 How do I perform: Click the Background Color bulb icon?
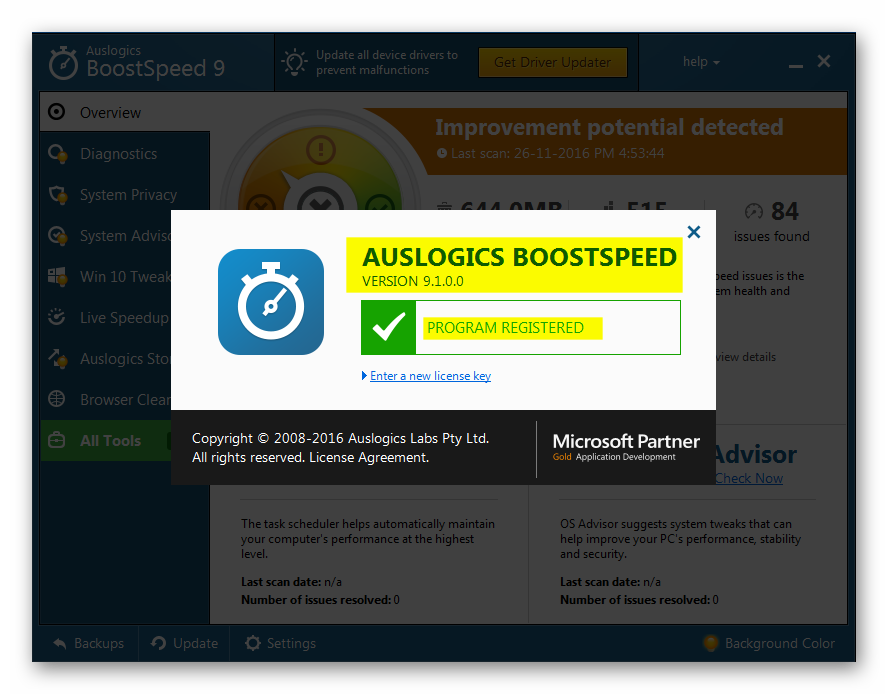point(711,643)
